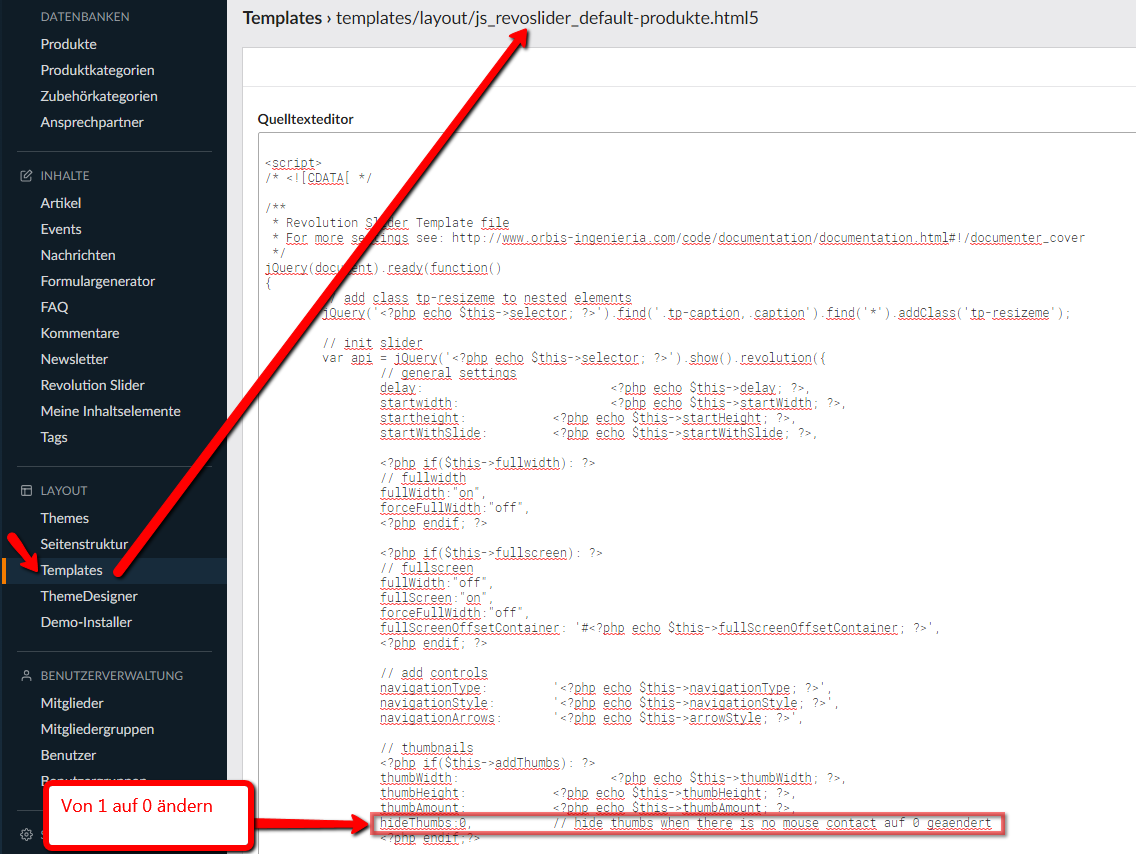
Task: Open Benutzer in user management
Action: click(x=68, y=756)
